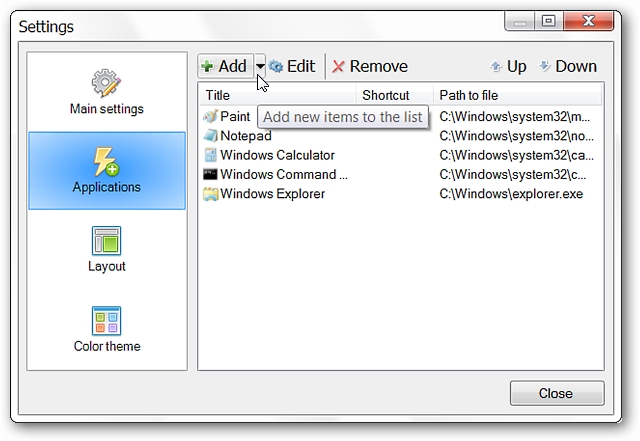Image resolution: width=640 pixels, height=441 pixels.
Task: Open the Layout settings page
Action: pos(107,249)
